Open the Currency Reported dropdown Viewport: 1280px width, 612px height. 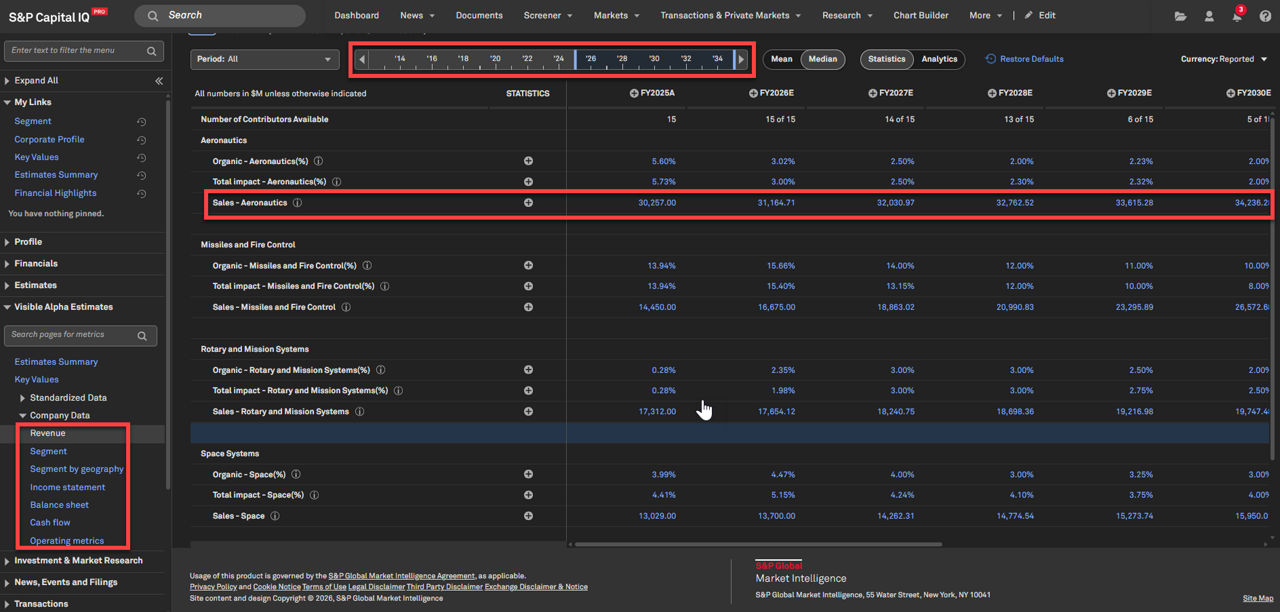pos(1224,59)
